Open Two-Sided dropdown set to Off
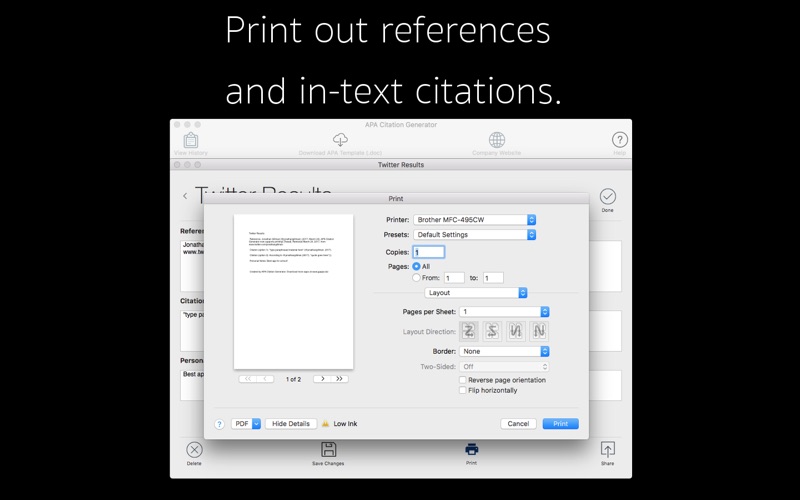This screenshot has width=800, height=500. pyautogui.click(x=504, y=367)
